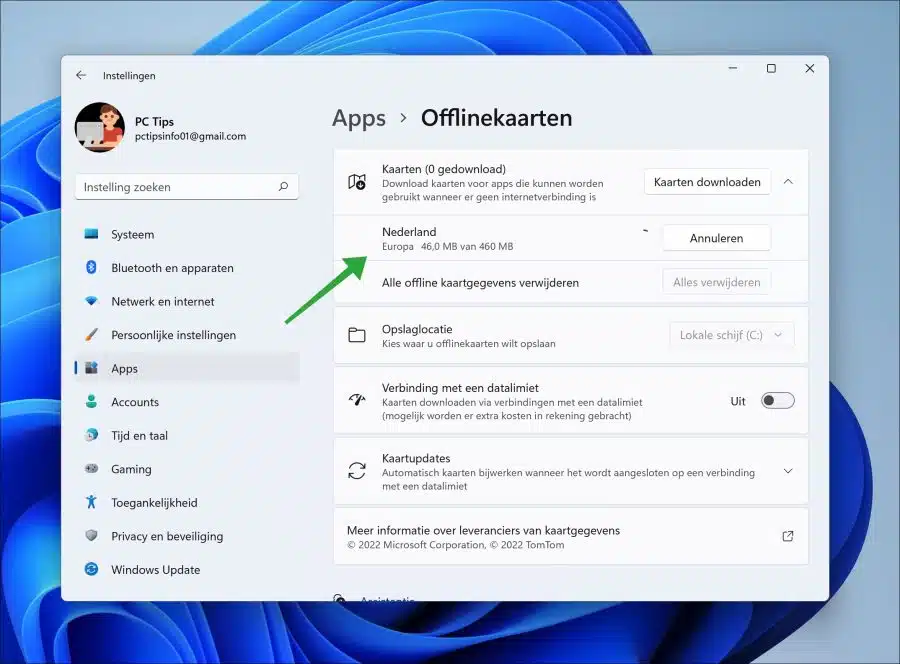The height and width of the screenshot is (664, 900).
Task: Click the PC Tips profile avatar
Action: click(x=100, y=127)
